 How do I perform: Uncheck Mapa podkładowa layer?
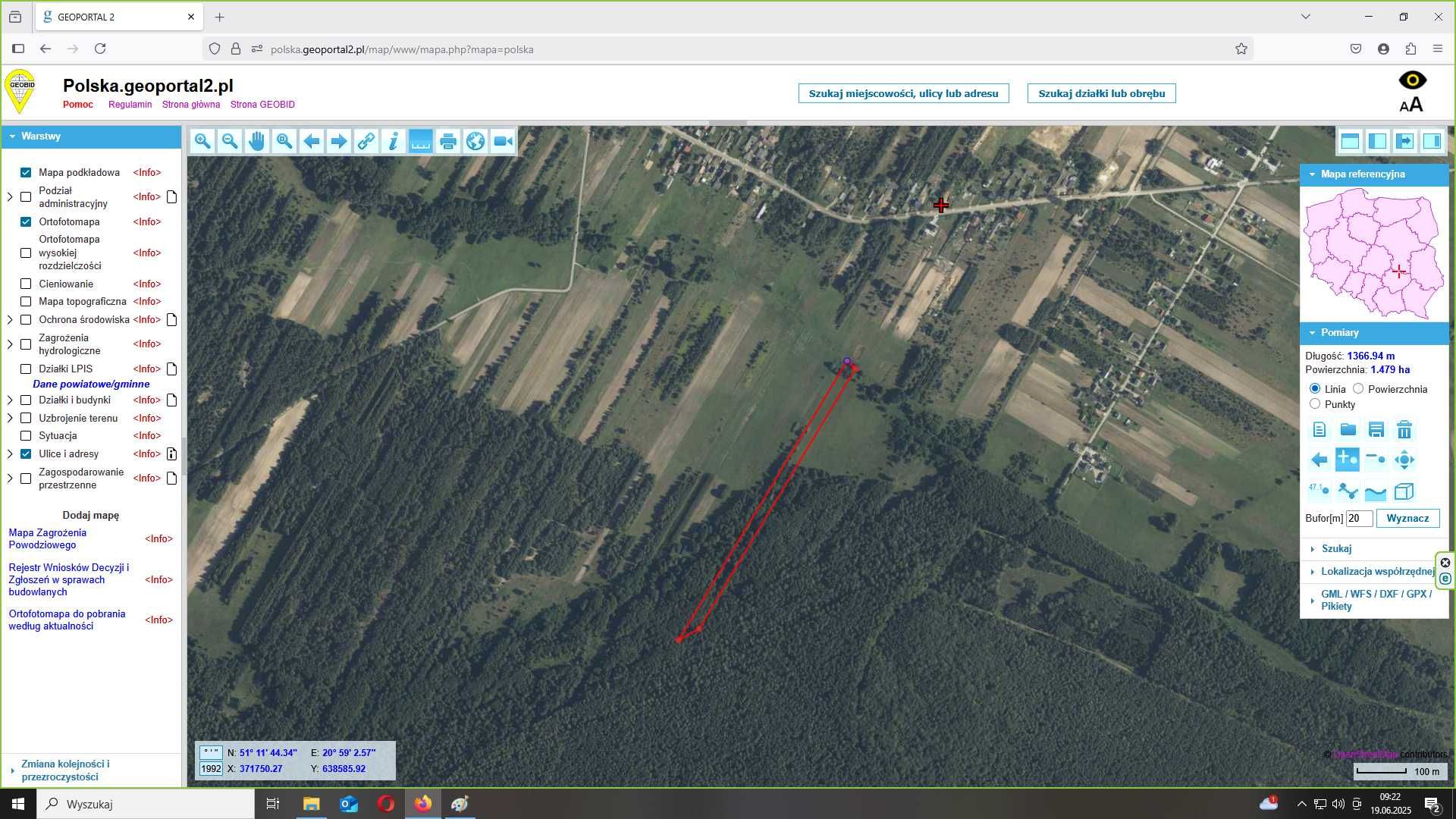point(26,172)
